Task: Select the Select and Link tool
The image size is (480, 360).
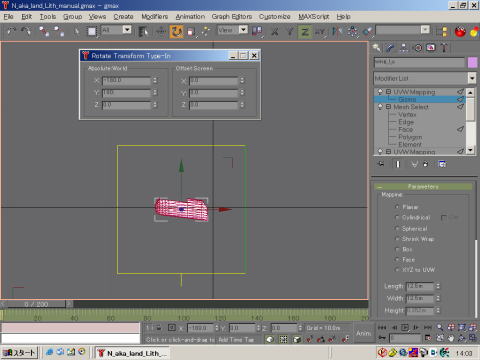Action: (44, 31)
